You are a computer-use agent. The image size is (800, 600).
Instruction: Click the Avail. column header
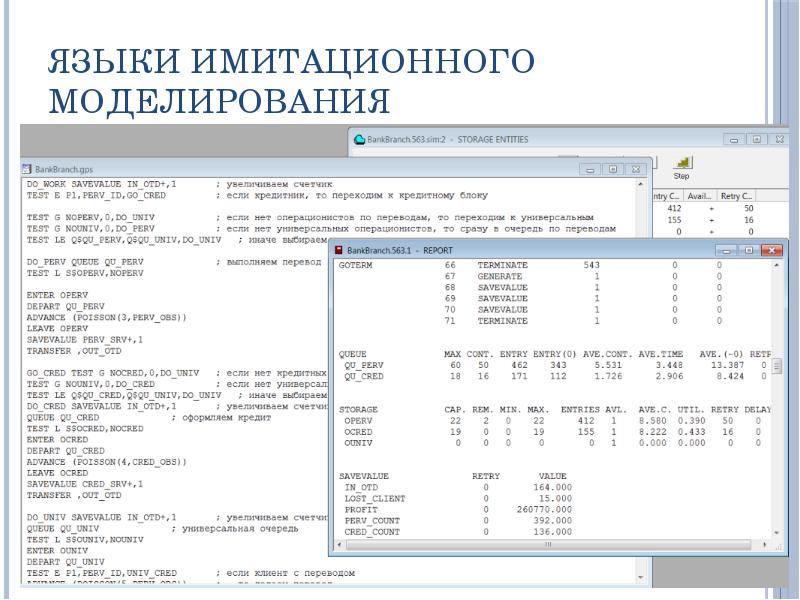click(x=699, y=196)
